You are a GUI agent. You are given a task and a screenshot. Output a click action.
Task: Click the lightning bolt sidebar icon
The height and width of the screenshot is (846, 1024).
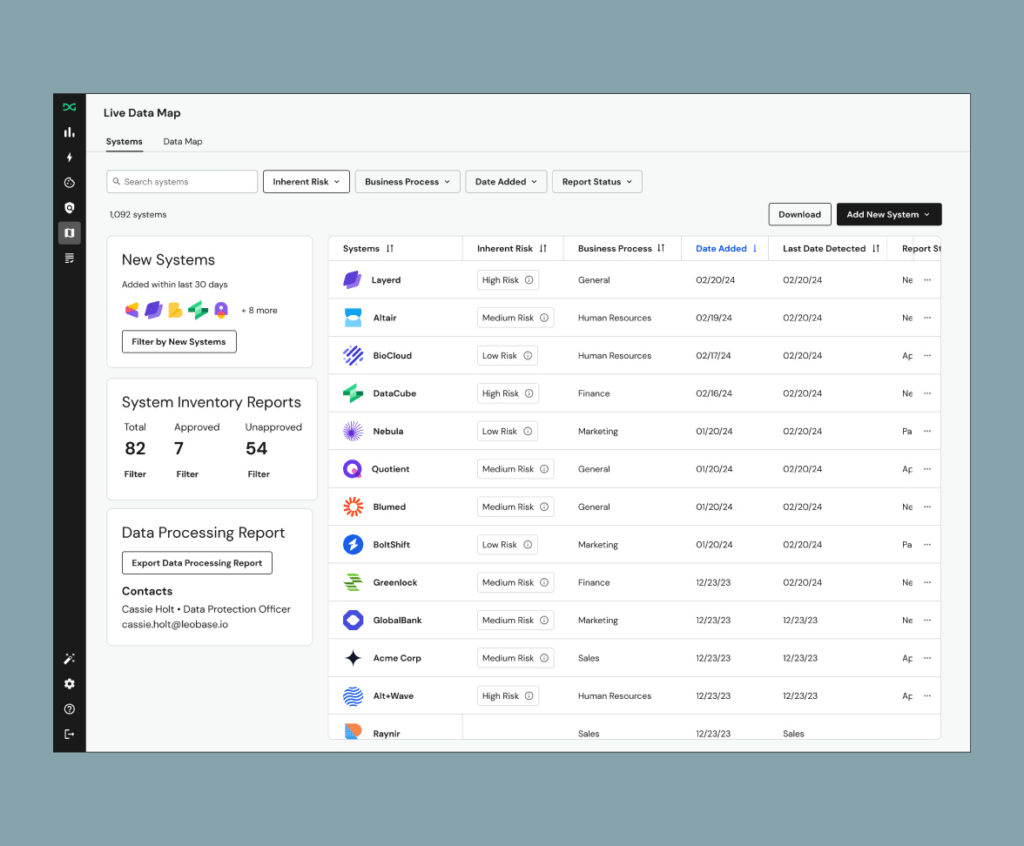69,157
